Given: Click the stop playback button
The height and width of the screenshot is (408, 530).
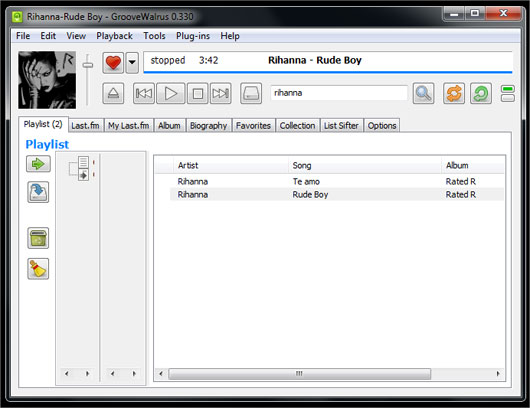Looking at the screenshot, I should 198,93.
